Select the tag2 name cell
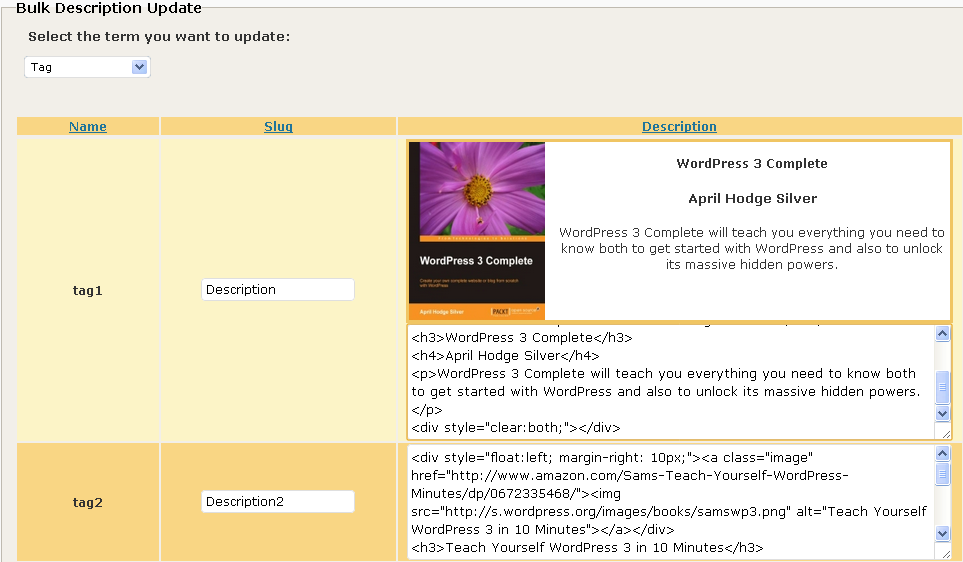The width and height of the screenshot is (963, 562). (x=88, y=502)
